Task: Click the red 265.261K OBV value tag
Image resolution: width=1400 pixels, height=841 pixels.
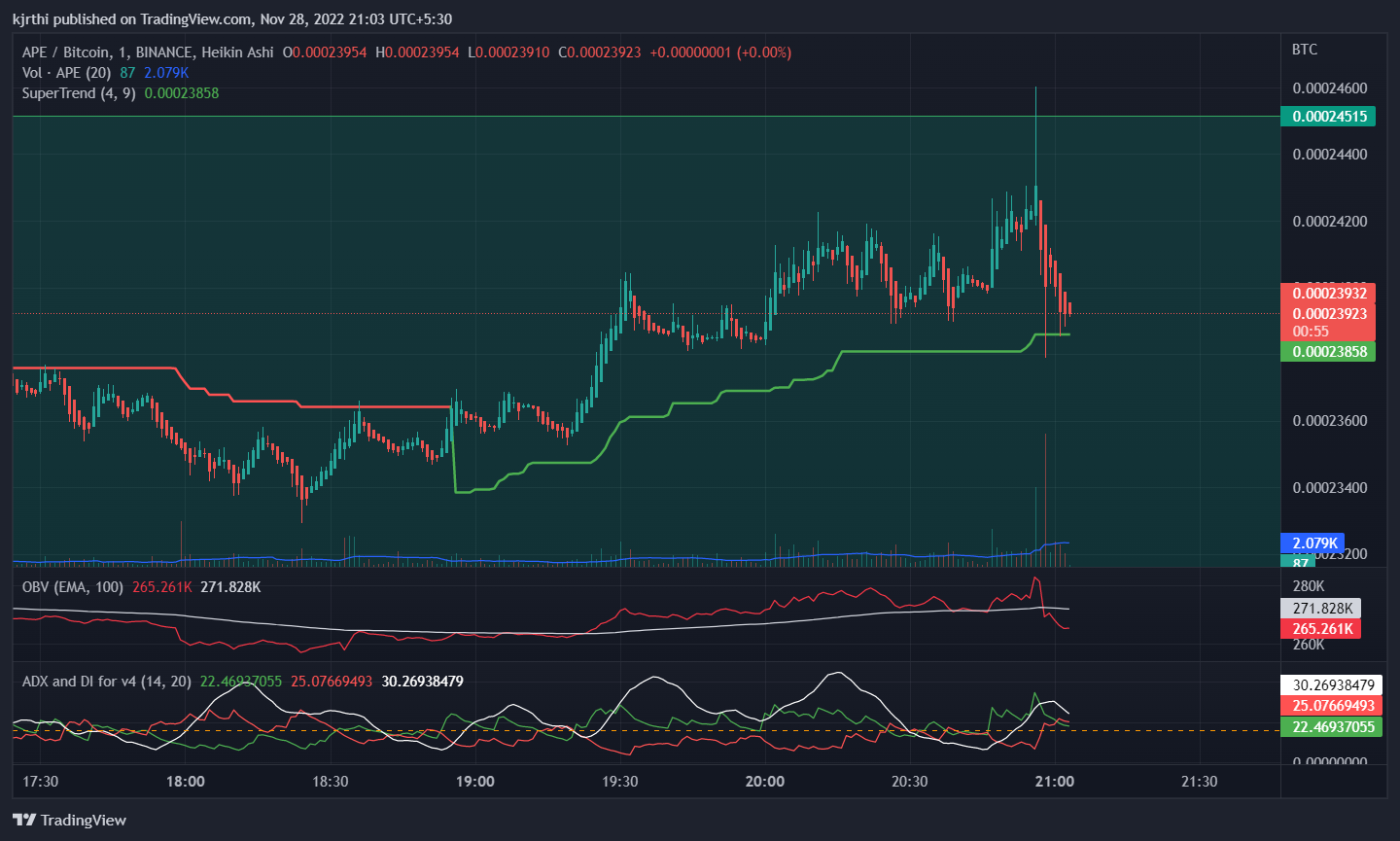Action: (x=1321, y=629)
